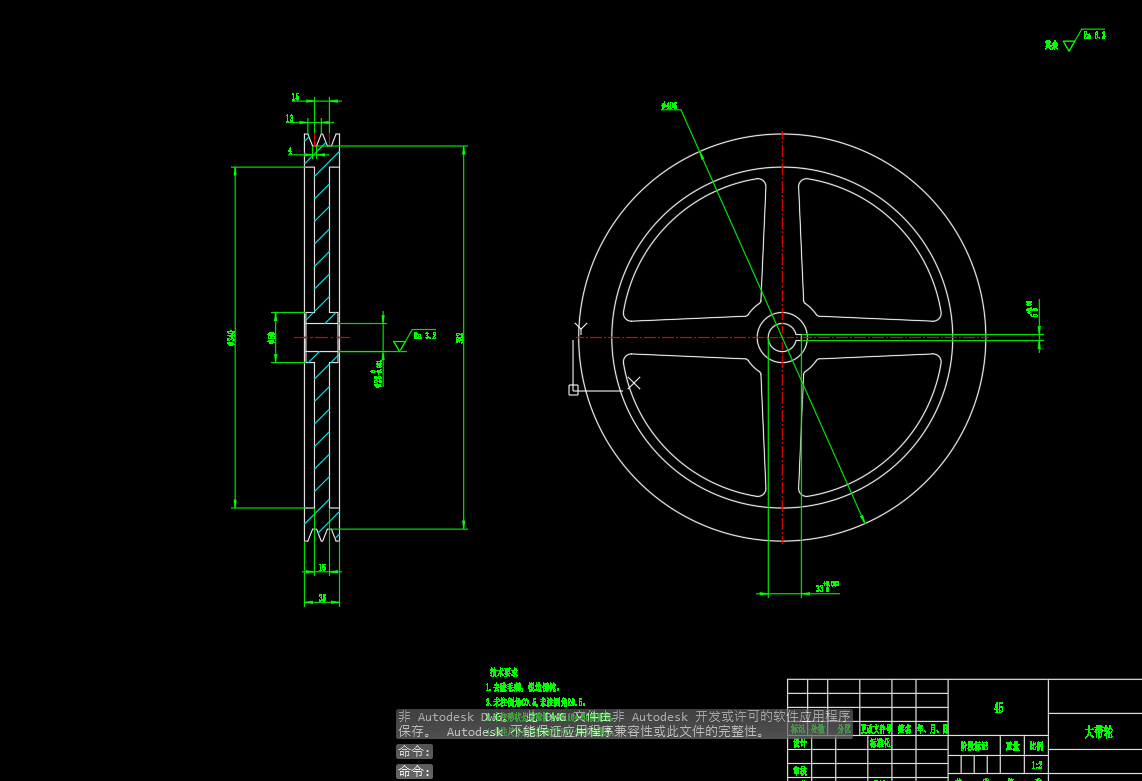Select the Φ540 diameter dimension text
This screenshot has width=1142, height=781.
[232, 337]
